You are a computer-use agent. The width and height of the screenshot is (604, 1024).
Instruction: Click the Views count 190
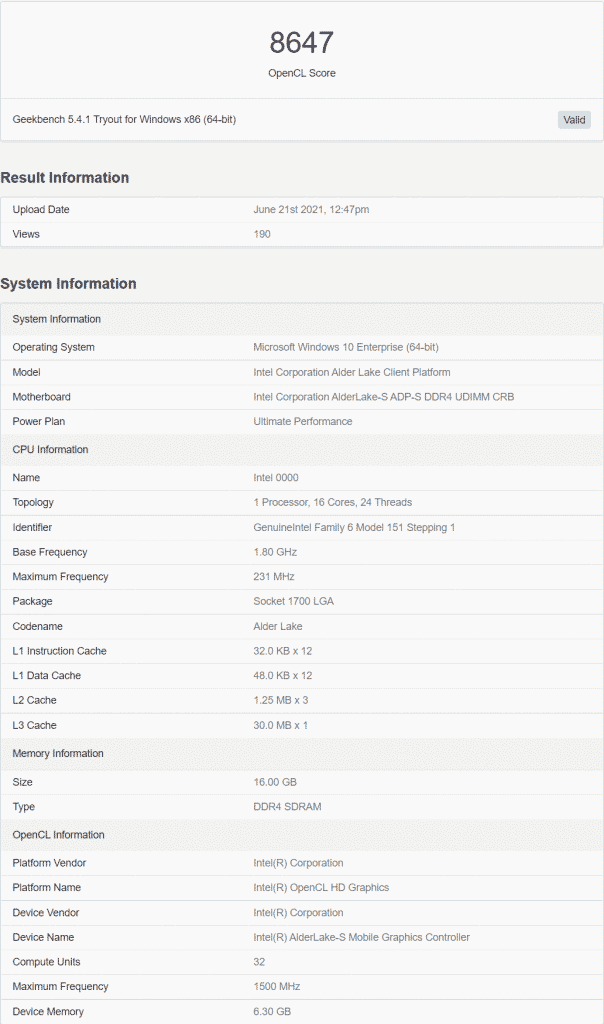tap(262, 234)
